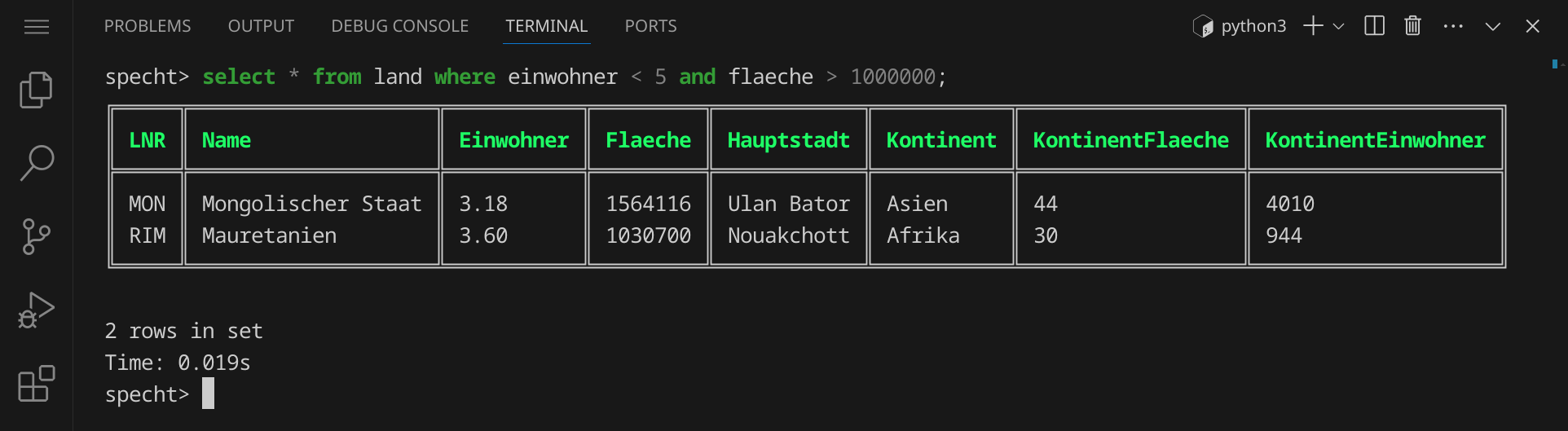Screen dimensions: 1568x431
Task: Select the Terminal tab
Action: coord(546,26)
